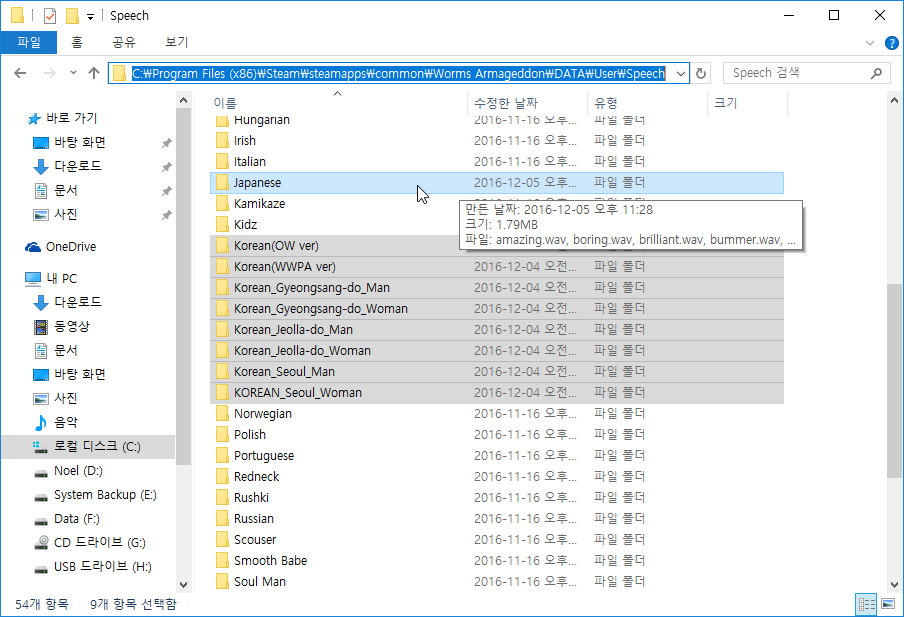Click the address bar path field
Image resolution: width=904 pixels, height=617 pixels.
pos(398,73)
